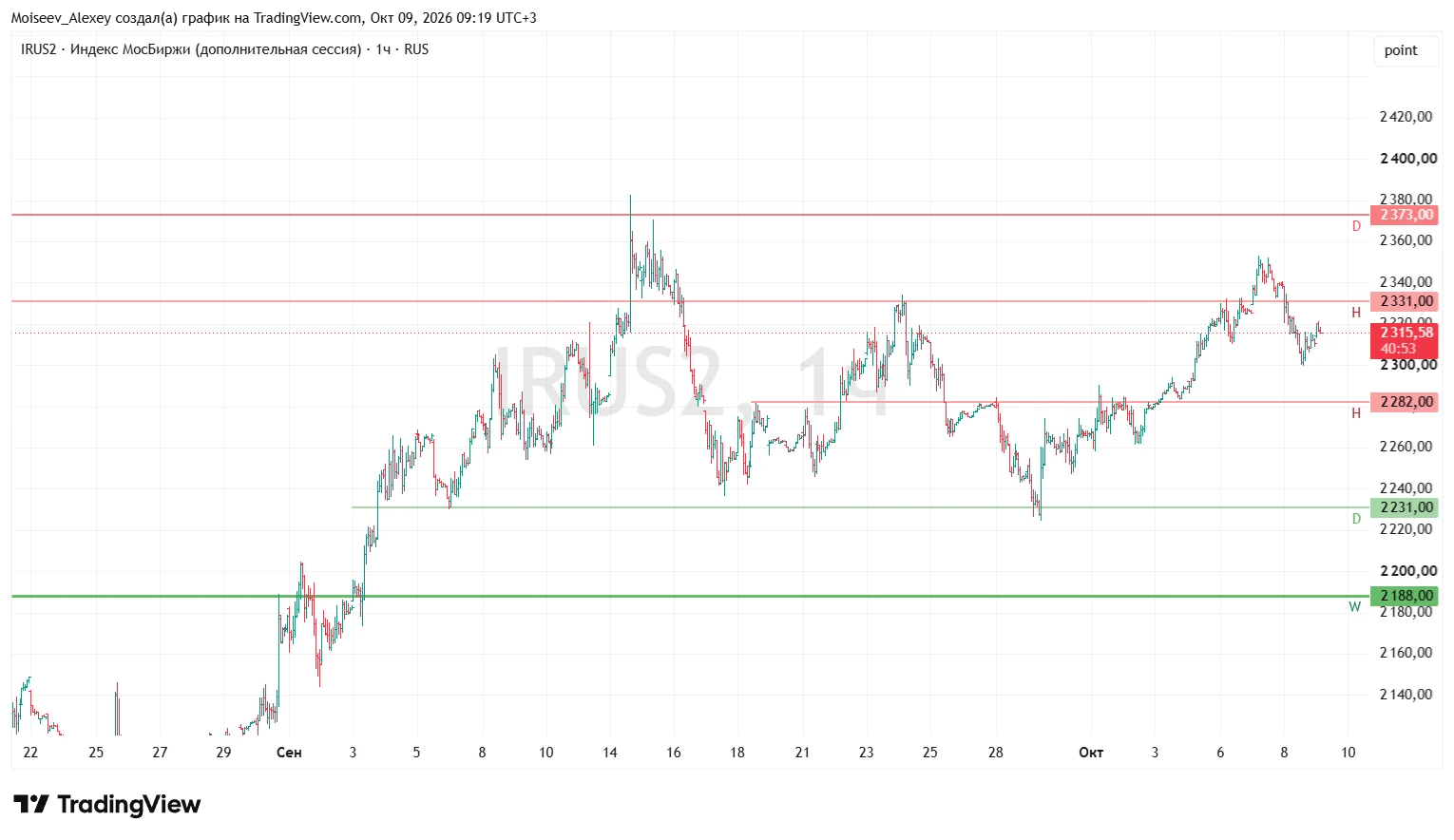This screenshot has width=1454, height=840.
Task: Click the date 28 on the time axis
Action: 995,753
